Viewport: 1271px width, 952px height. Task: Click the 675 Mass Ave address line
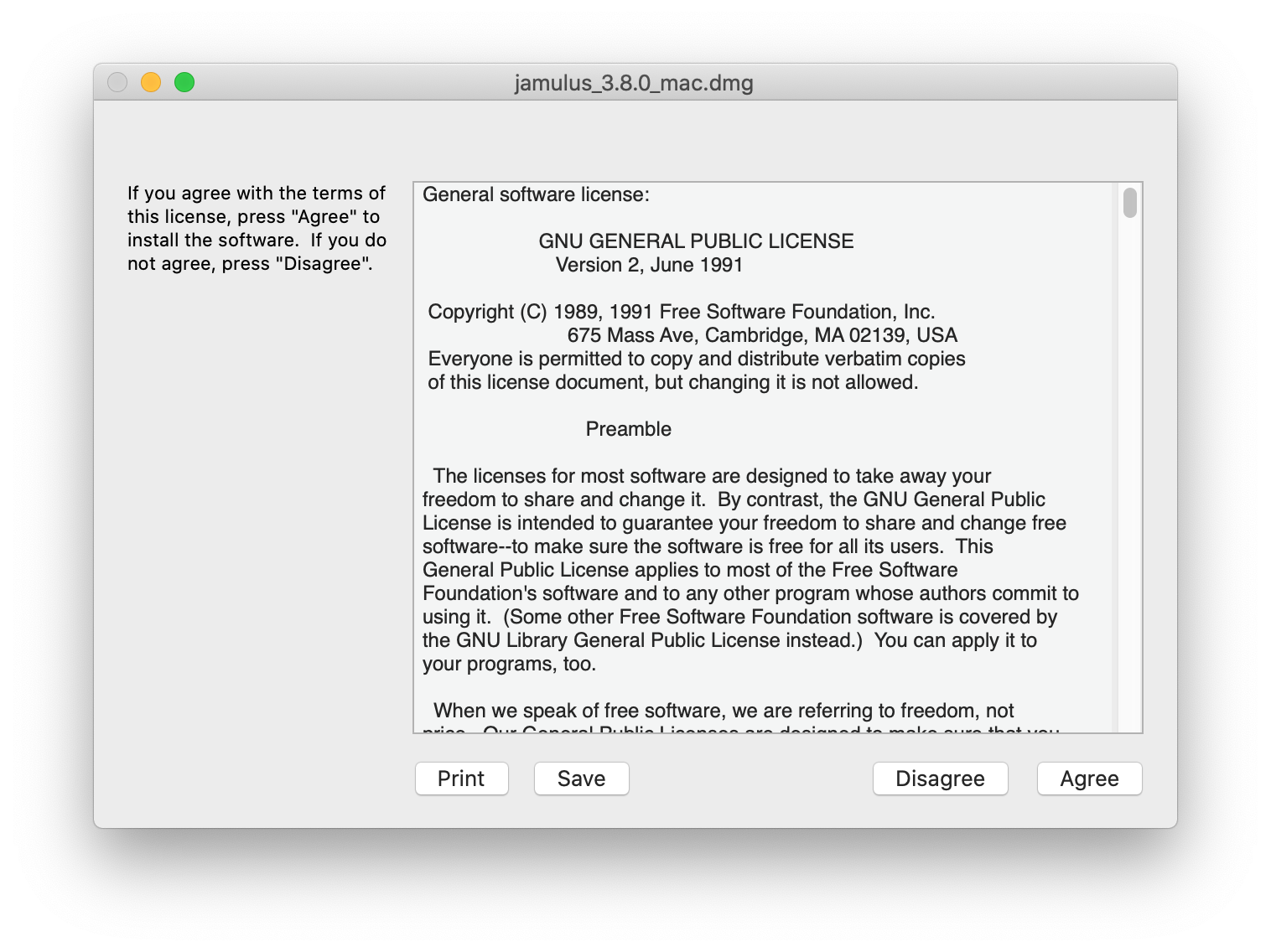click(x=761, y=335)
